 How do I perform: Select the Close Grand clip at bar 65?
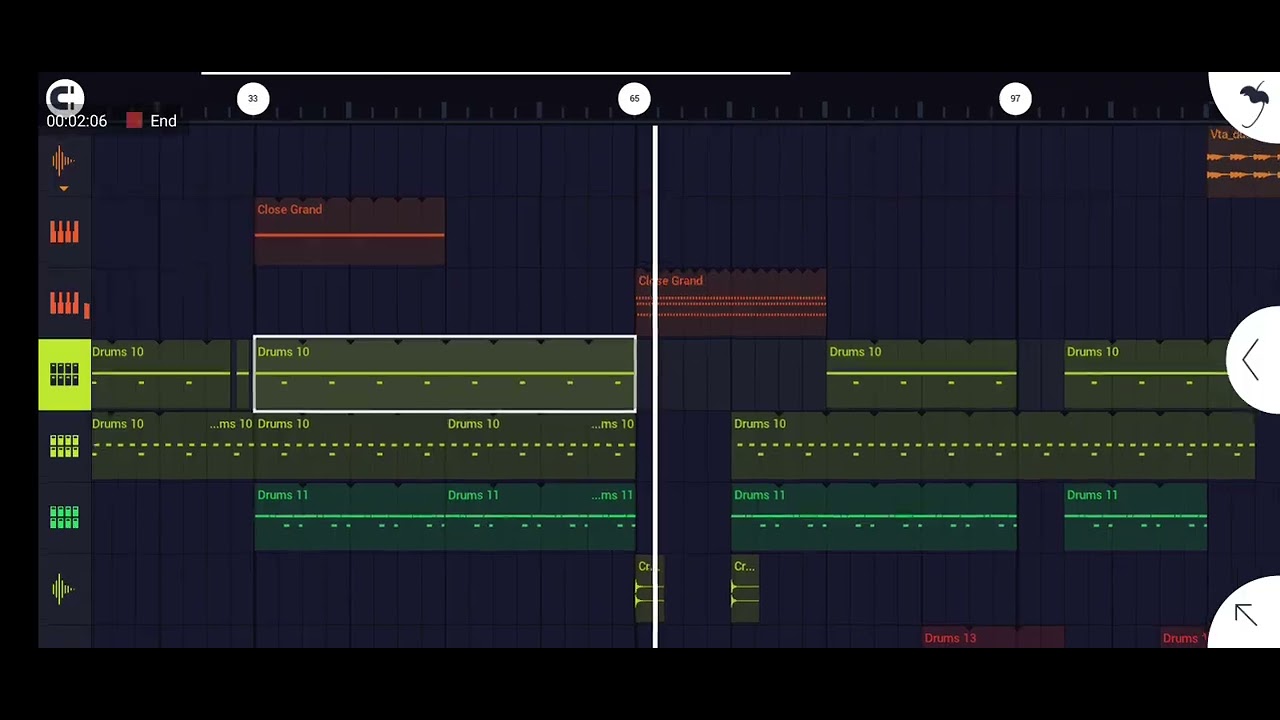pyautogui.click(x=731, y=303)
